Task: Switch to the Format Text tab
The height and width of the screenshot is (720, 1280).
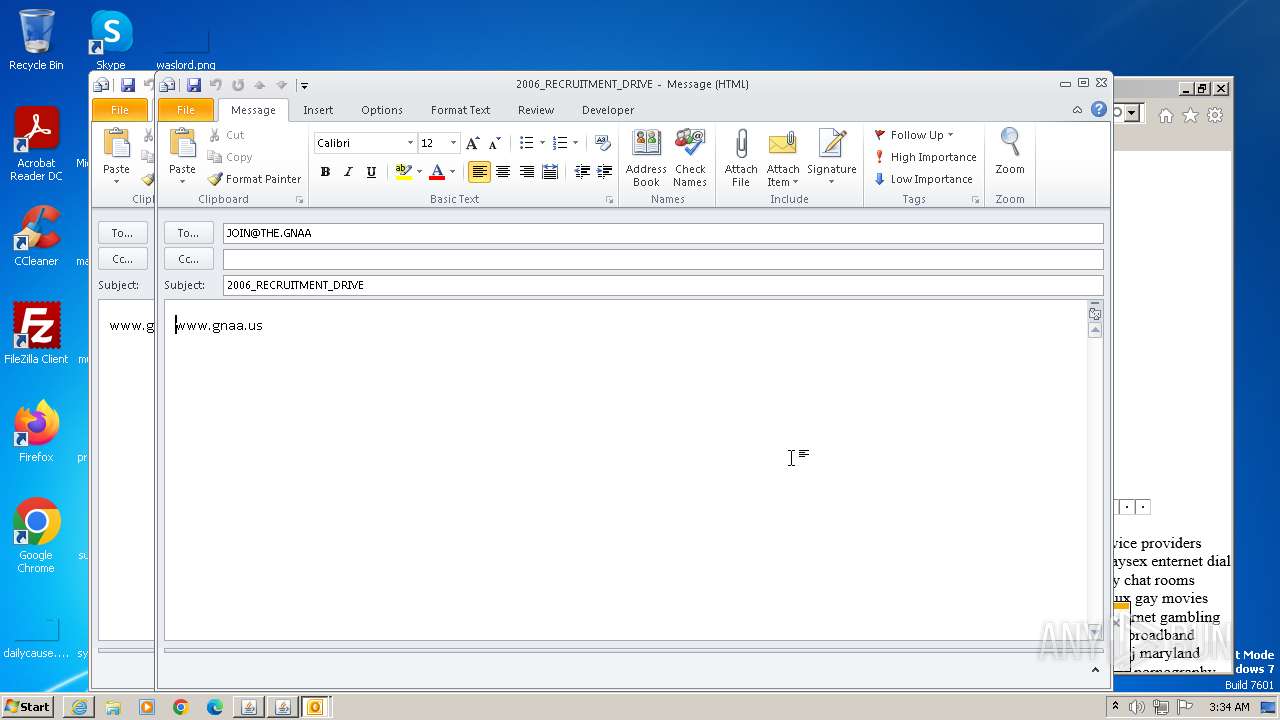Action: point(460,110)
